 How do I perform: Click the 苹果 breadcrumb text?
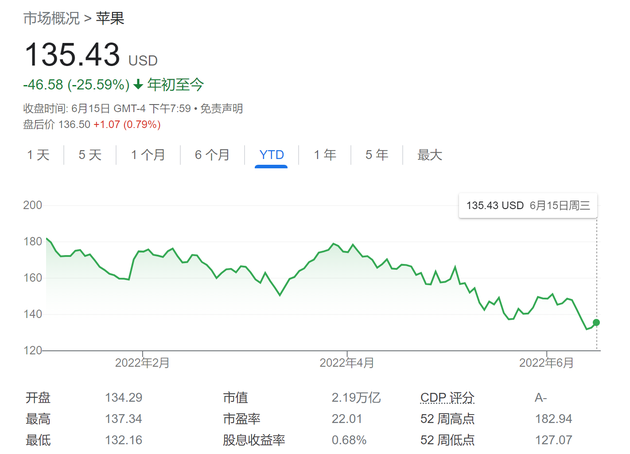pyautogui.click(x=110, y=19)
